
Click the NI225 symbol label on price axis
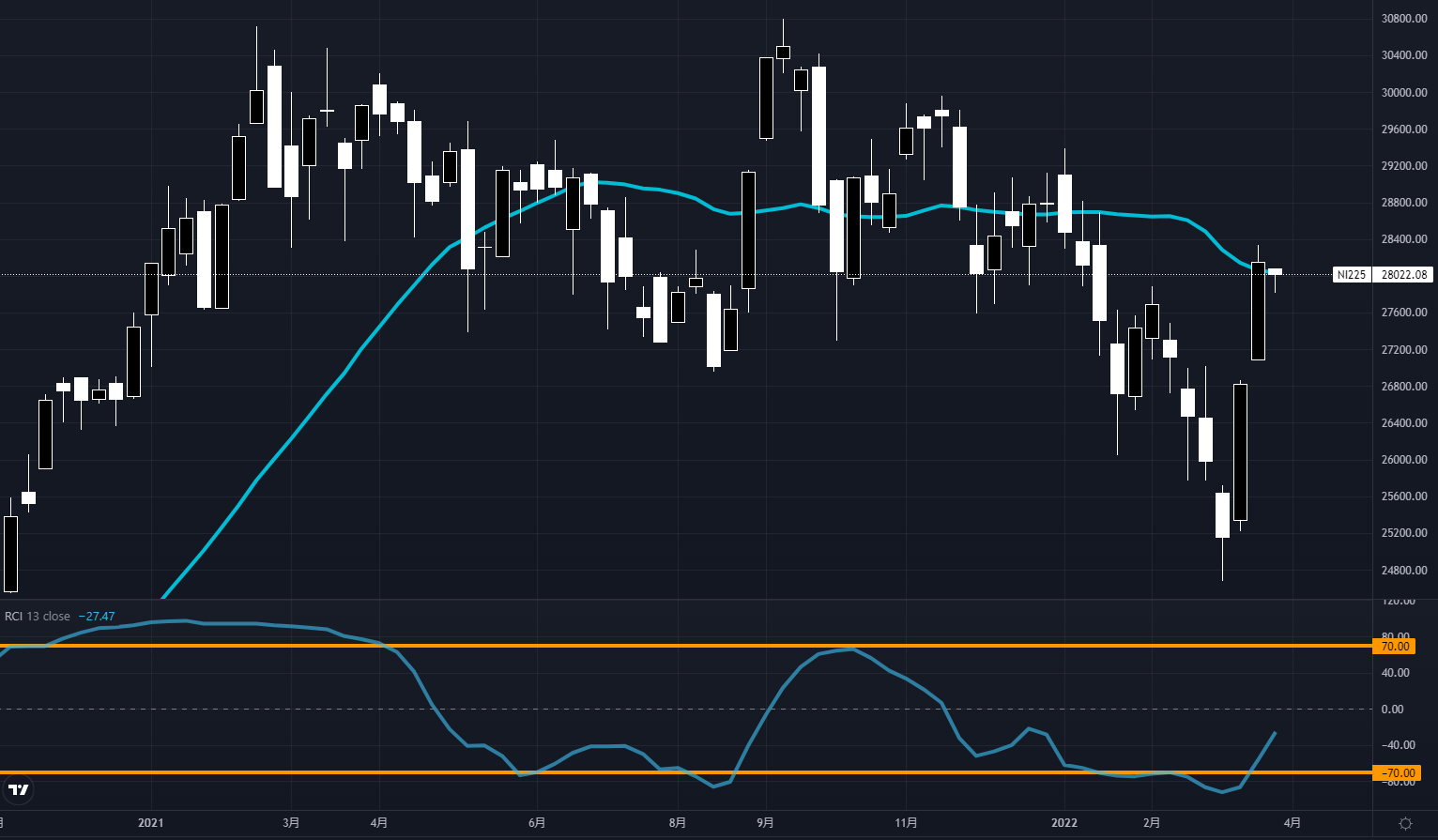coord(1351,275)
